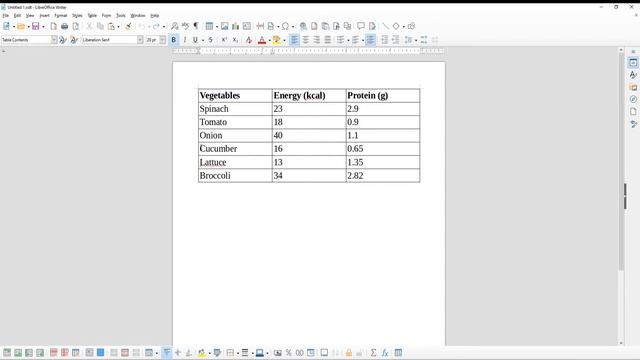Click the Save document icon

tap(36, 27)
